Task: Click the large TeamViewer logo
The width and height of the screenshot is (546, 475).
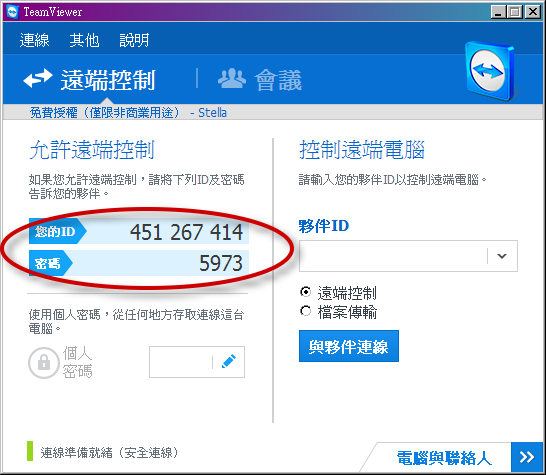Action: tap(490, 71)
